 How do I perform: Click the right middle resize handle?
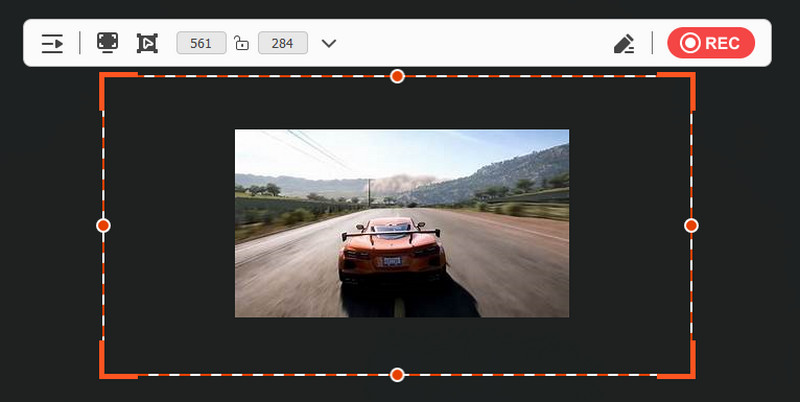click(x=691, y=225)
